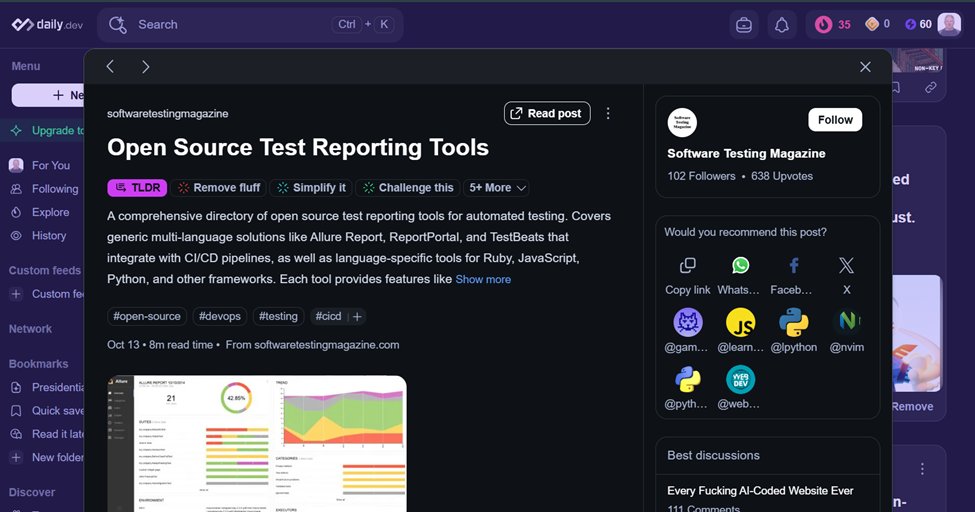Open the notifications bell
This screenshot has height=512, width=975.
782,24
